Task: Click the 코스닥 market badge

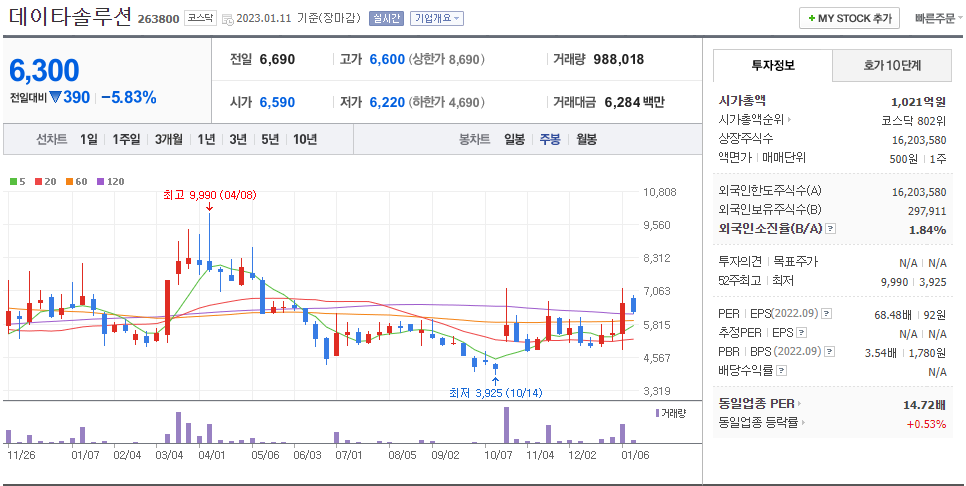Action: (200, 18)
